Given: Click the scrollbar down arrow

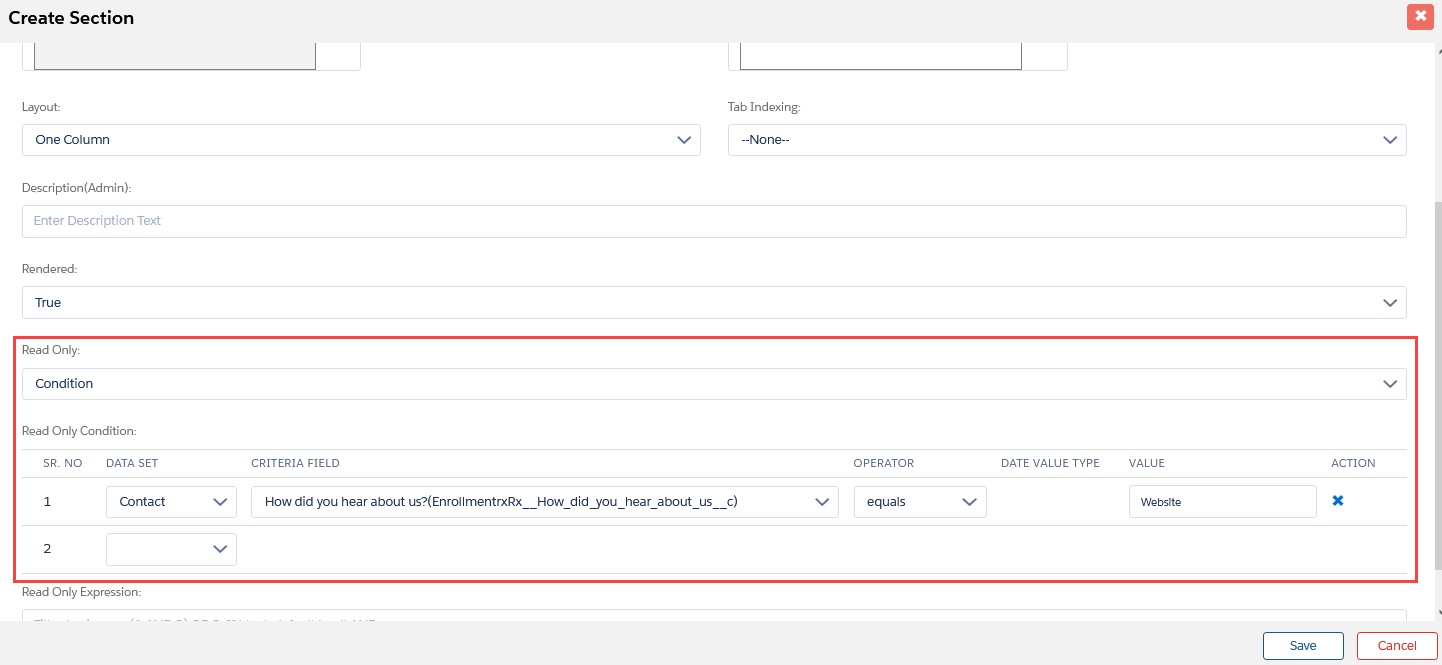Looking at the screenshot, I should (x=1437, y=613).
